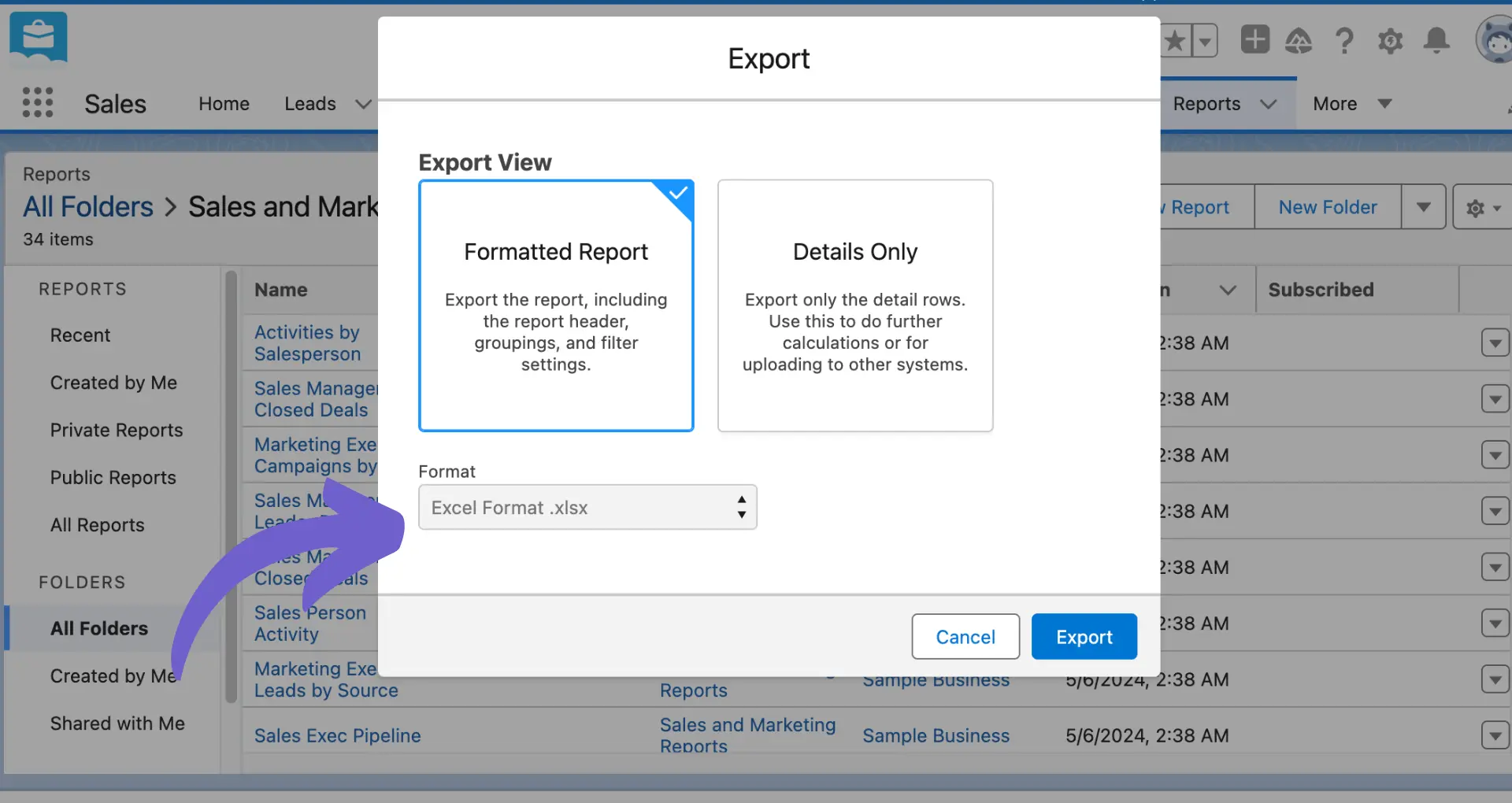Click the Subscribed column header
The height and width of the screenshot is (803, 1512).
1321,290
